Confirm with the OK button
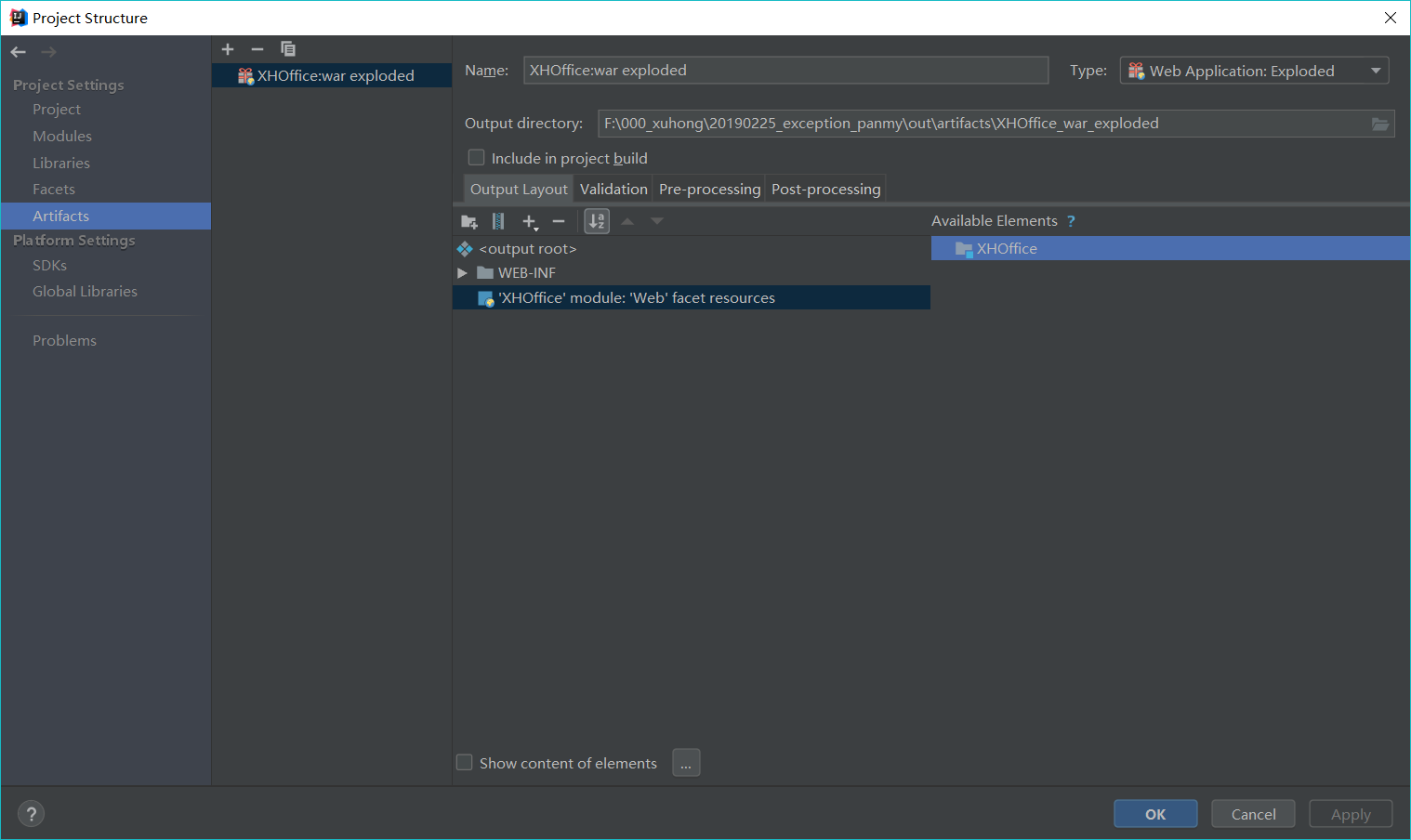Viewport: 1411px width, 840px height. [x=1155, y=814]
